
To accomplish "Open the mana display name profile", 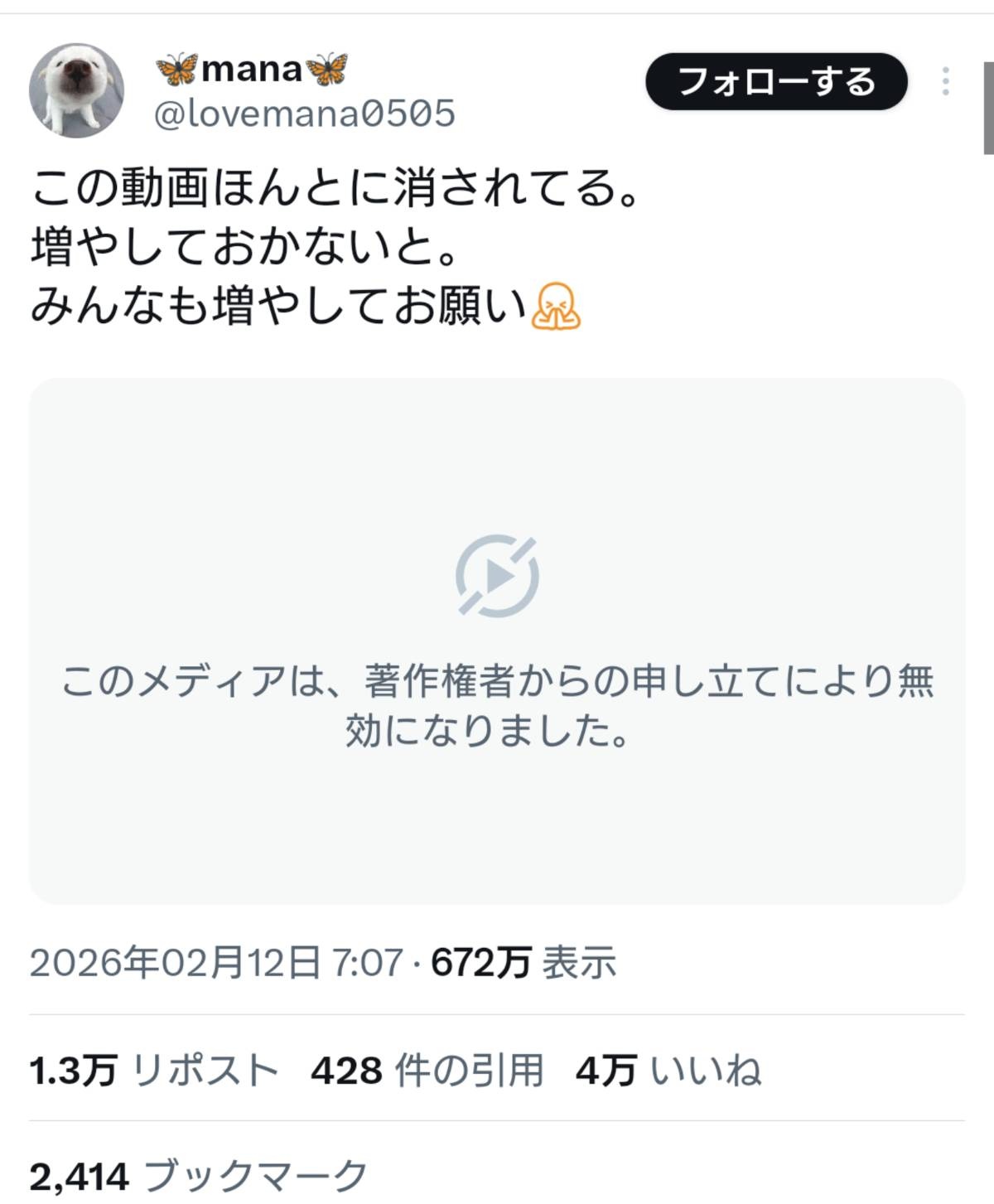I will 252,70.
